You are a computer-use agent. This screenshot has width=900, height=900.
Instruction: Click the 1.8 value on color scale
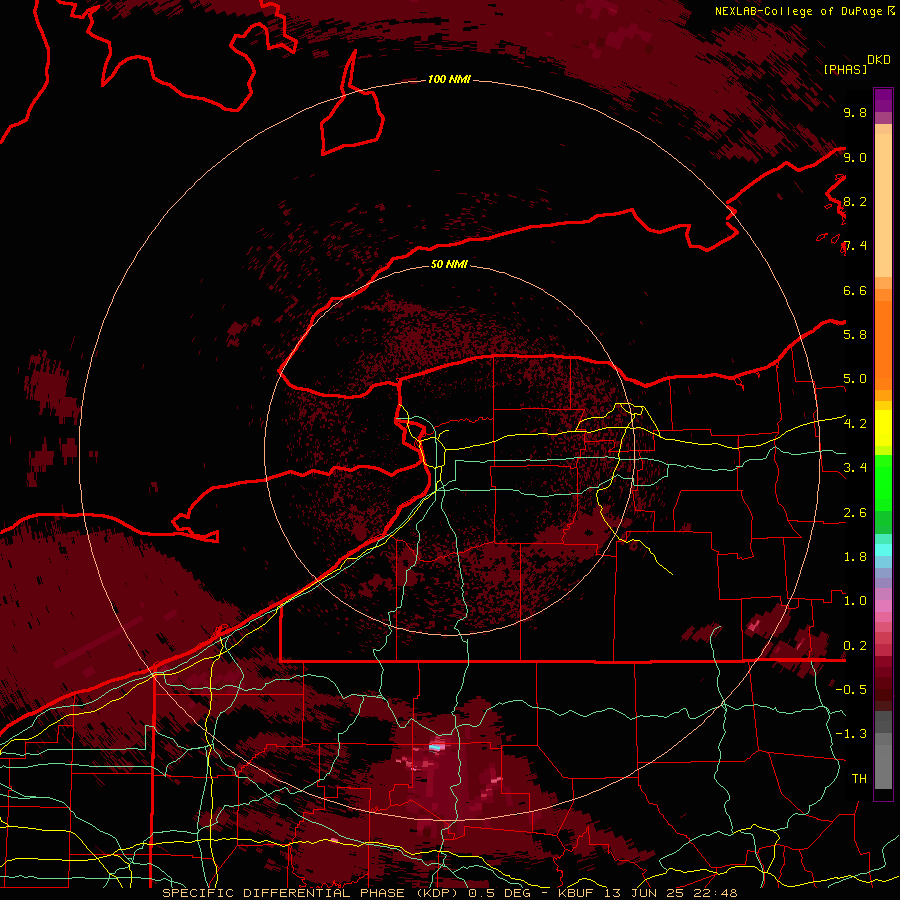pyautogui.click(x=854, y=557)
